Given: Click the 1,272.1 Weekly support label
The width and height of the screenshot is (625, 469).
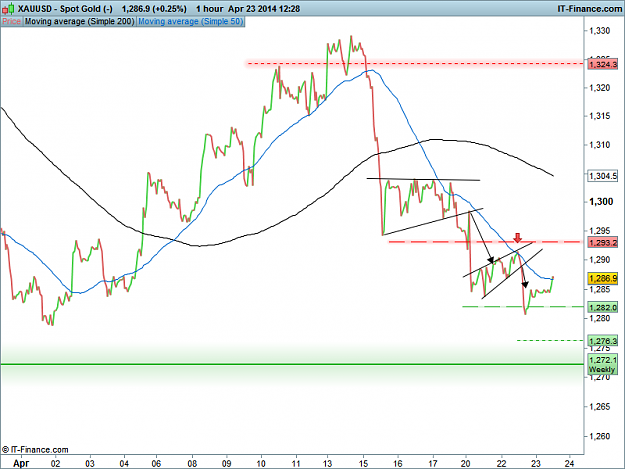Looking at the screenshot, I should 603,365.
